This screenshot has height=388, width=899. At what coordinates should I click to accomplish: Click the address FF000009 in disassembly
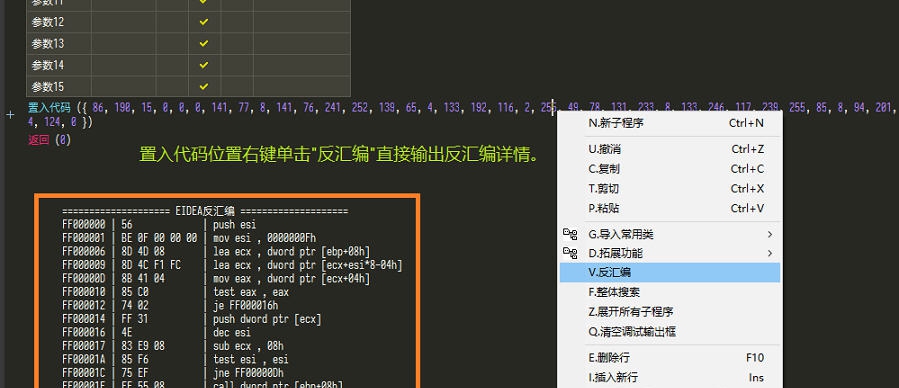coord(84,265)
